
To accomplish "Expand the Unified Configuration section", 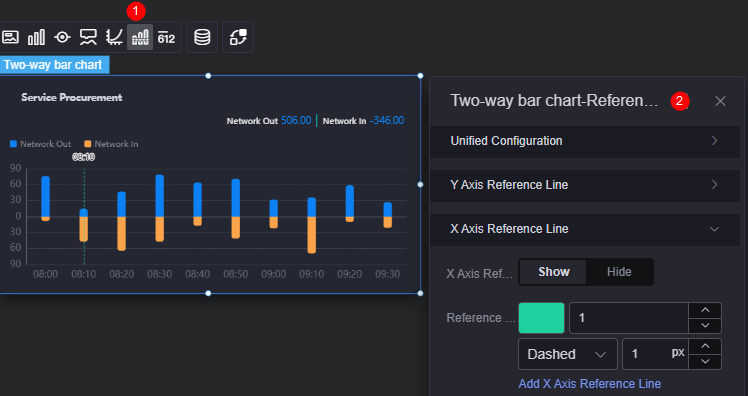I will pos(585,141).
